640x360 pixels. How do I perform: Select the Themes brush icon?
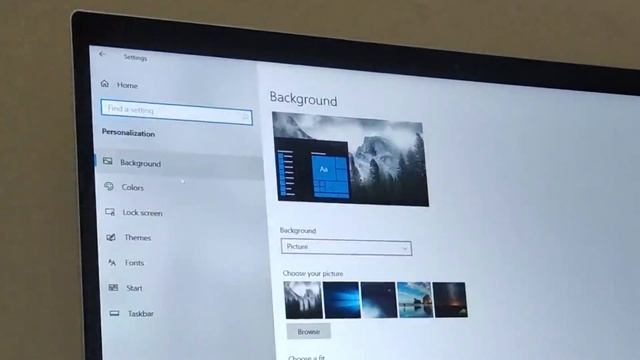[x=111, y=237]
